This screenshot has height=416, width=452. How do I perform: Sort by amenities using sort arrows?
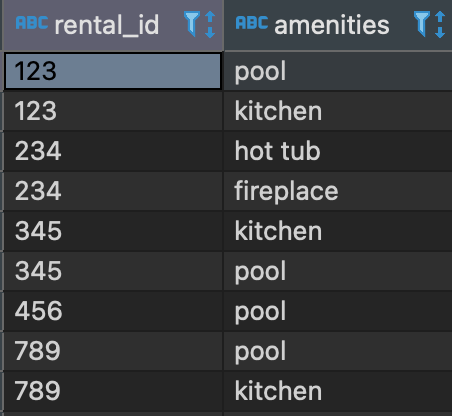pyautogui.click(x=440, y=24)
